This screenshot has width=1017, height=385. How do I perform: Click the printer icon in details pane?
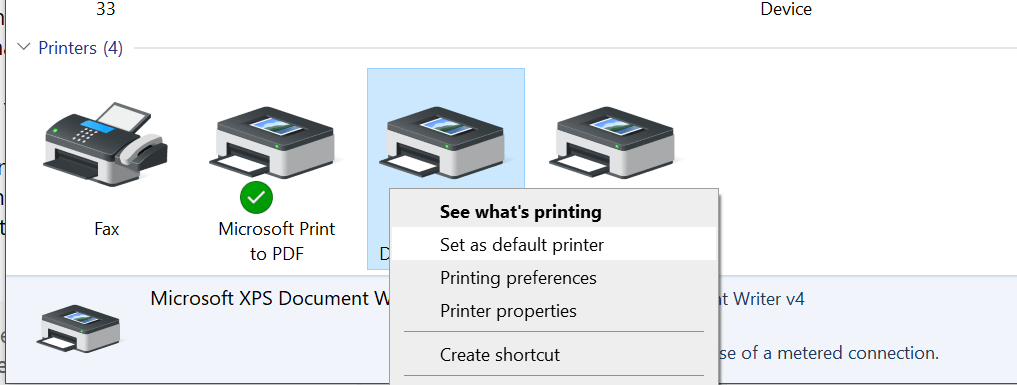click(78, 329)
